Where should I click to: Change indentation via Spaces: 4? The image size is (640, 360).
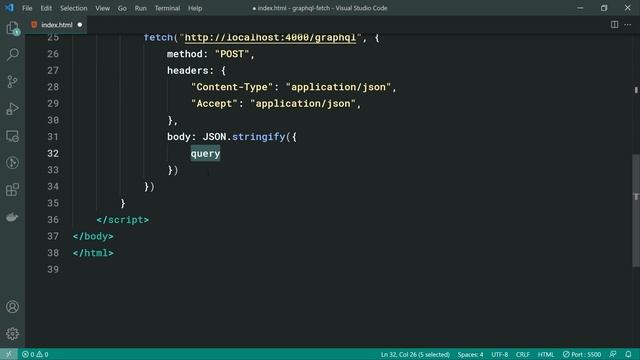tap(470, 354)
